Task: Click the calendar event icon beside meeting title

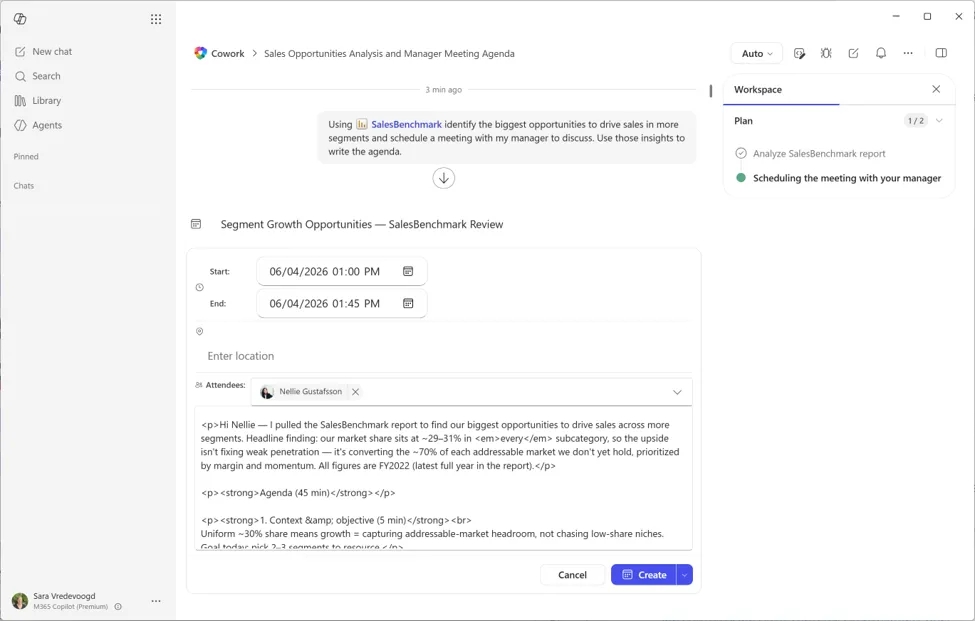Action: 196,224
